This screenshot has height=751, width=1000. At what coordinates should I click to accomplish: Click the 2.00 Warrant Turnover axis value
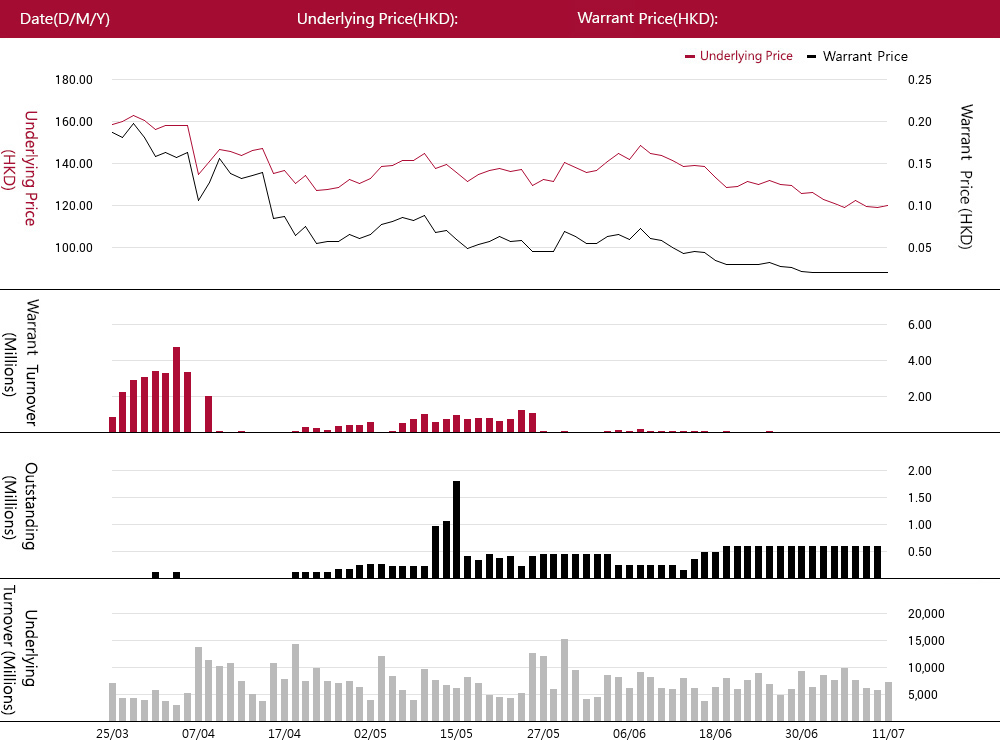coord(920,397)
